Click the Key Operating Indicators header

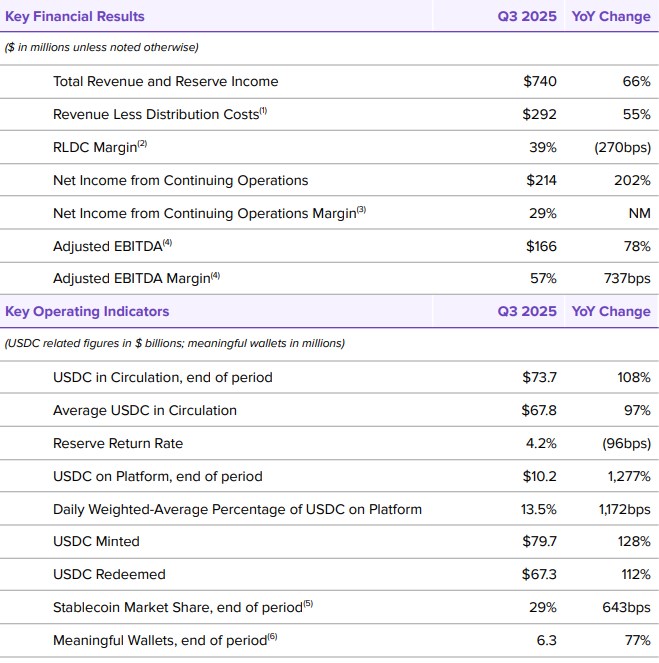pyautogui.click(x=87, y=311)
